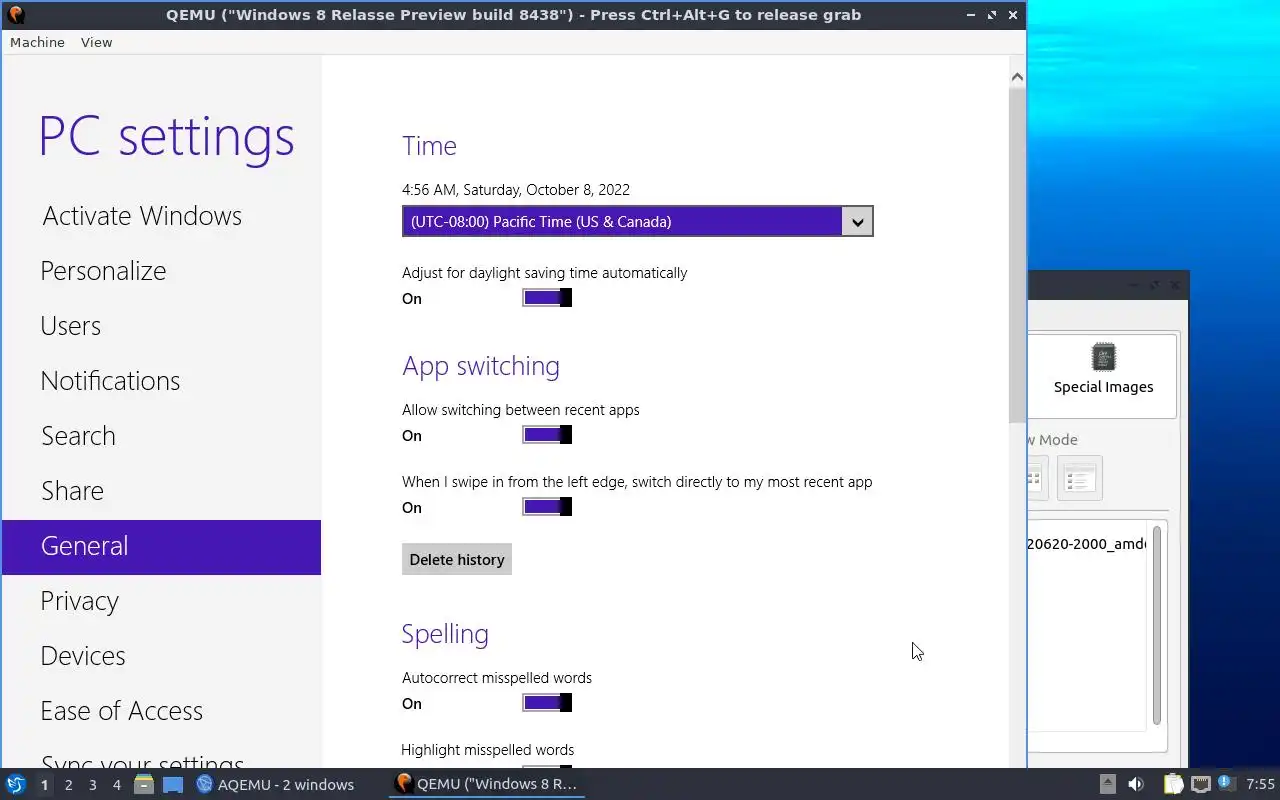Switch to AQEMU - 2 windows taskbar entry

coord(275,785)
